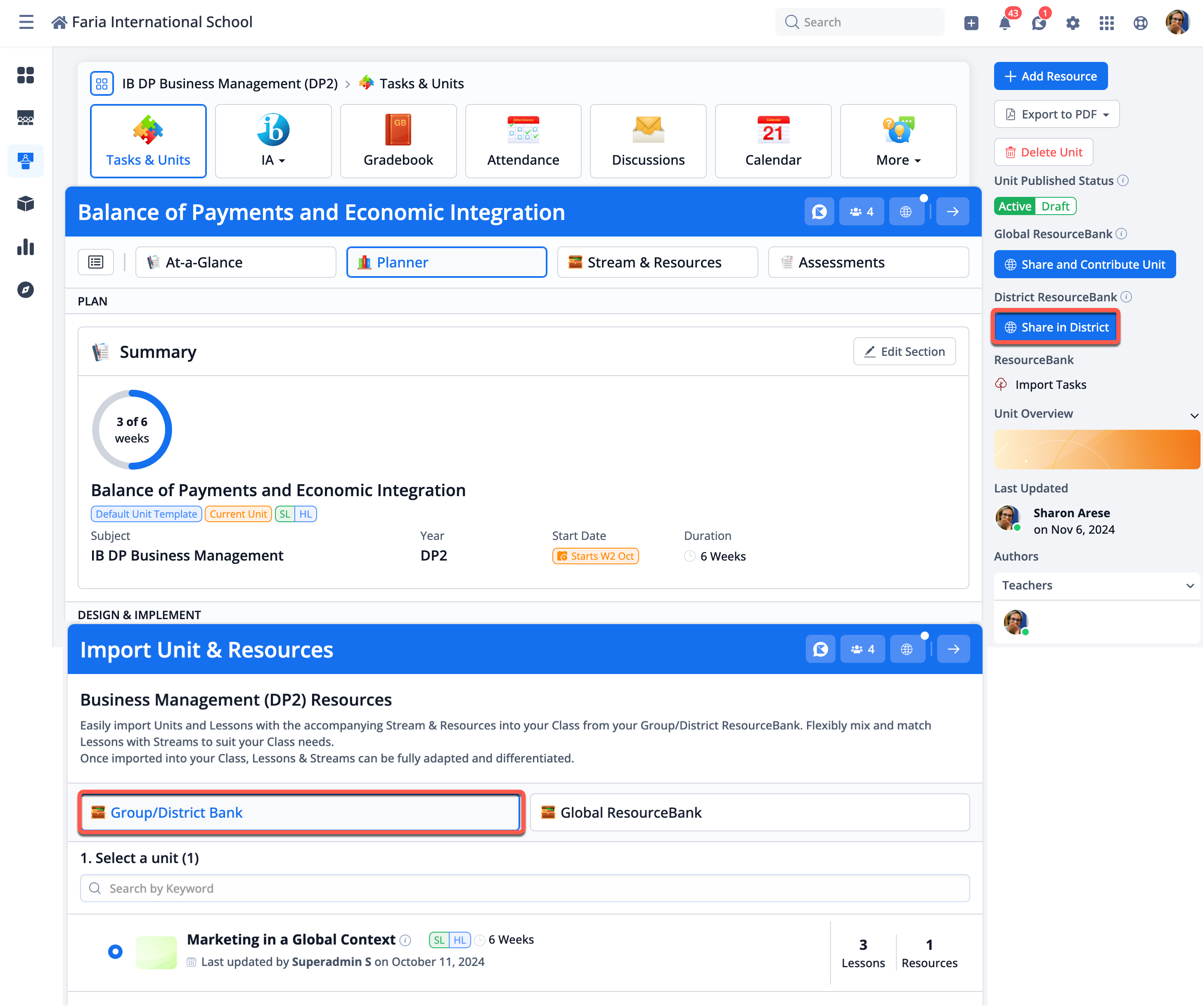Image resolution: width=1203 pixels, height=1008 pixels.
Task: Click Share in District button
Action: pyautogui.click(x=1056, y=328)
